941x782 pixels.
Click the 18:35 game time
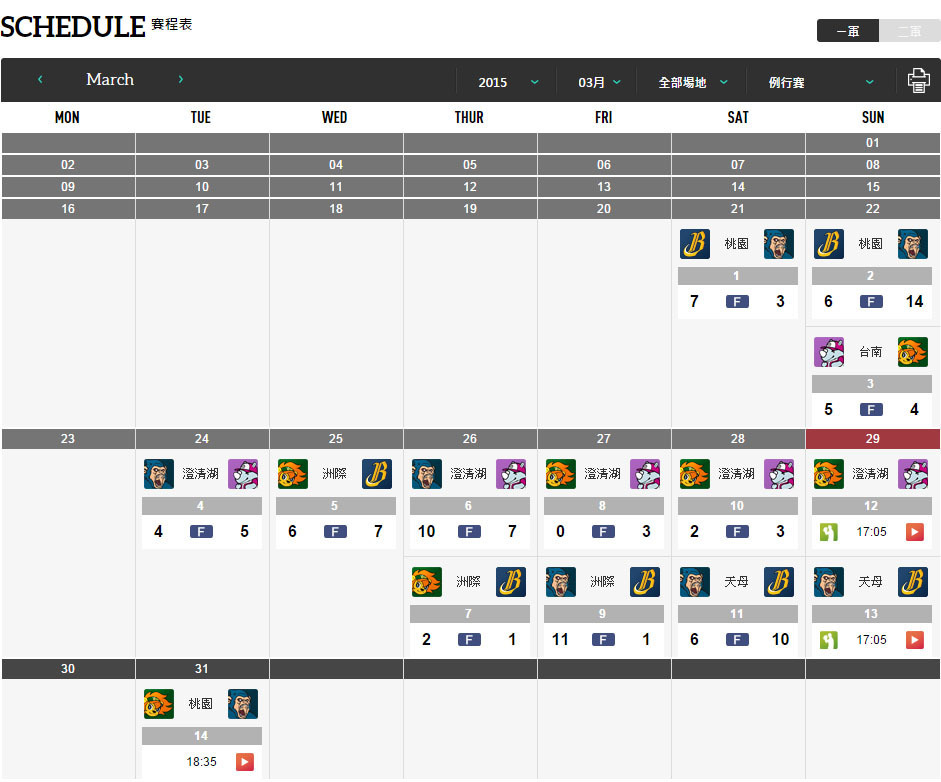coord(201,762)
